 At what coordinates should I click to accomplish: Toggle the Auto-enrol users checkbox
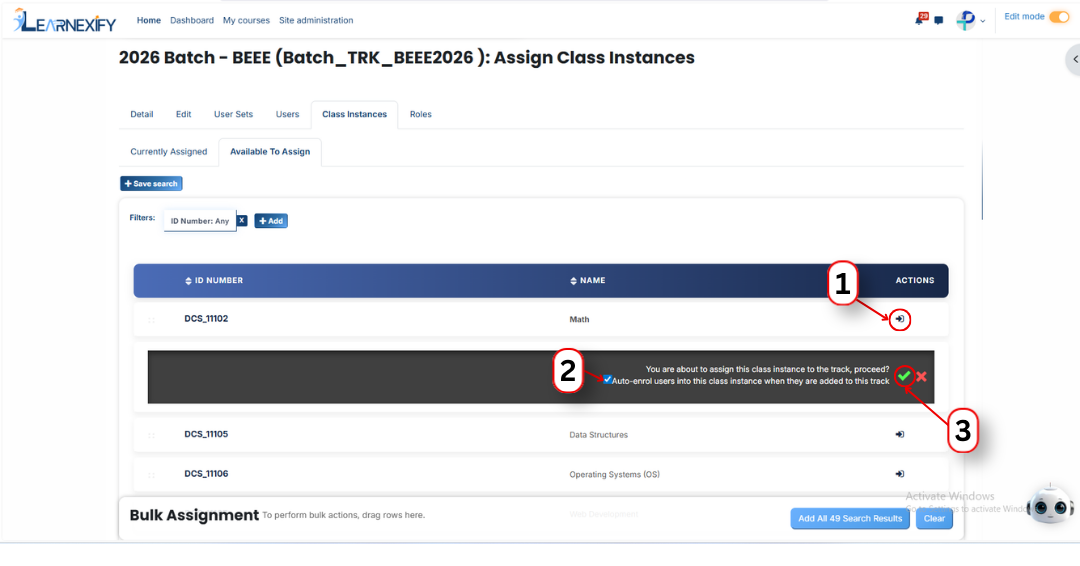pos(608,379)
